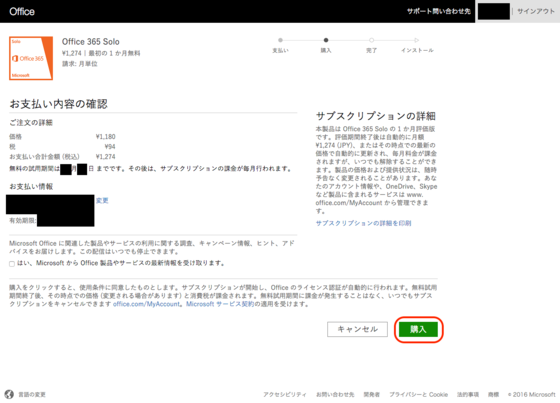Viewport: 560px width, 403px height.
Task: Click the globe language icon in footer
Action: coord(9,394)
